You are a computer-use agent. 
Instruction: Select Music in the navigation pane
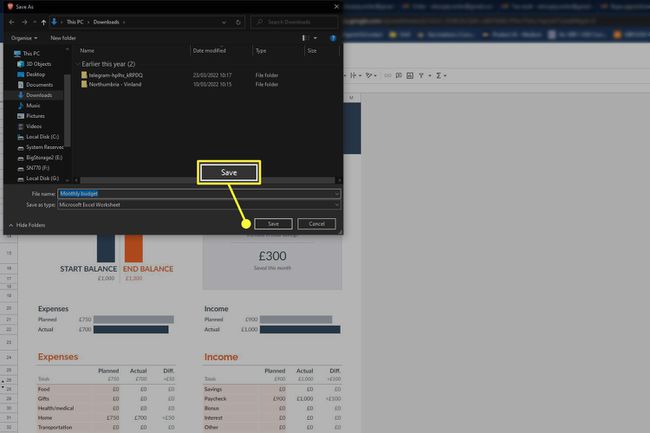point(29,106)
